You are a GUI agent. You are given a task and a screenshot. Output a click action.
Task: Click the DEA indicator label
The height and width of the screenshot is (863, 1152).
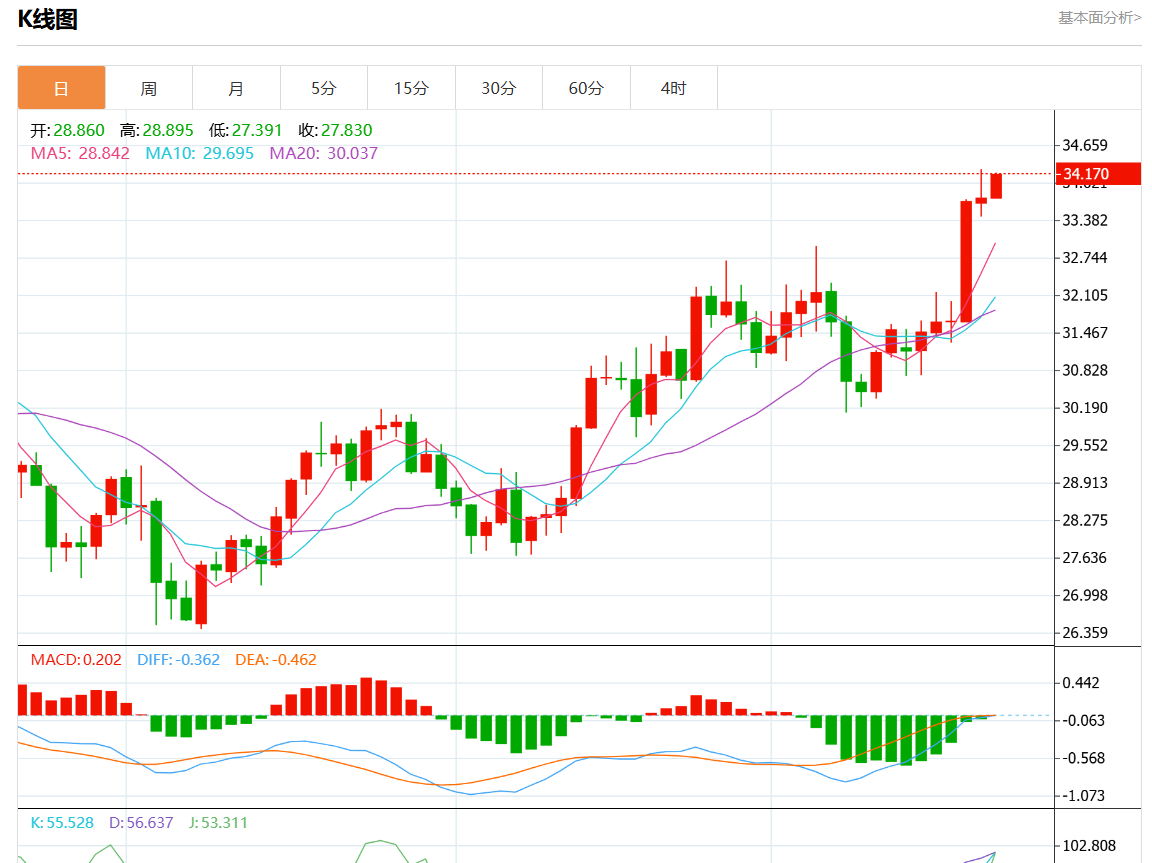(x=275, y=660)
